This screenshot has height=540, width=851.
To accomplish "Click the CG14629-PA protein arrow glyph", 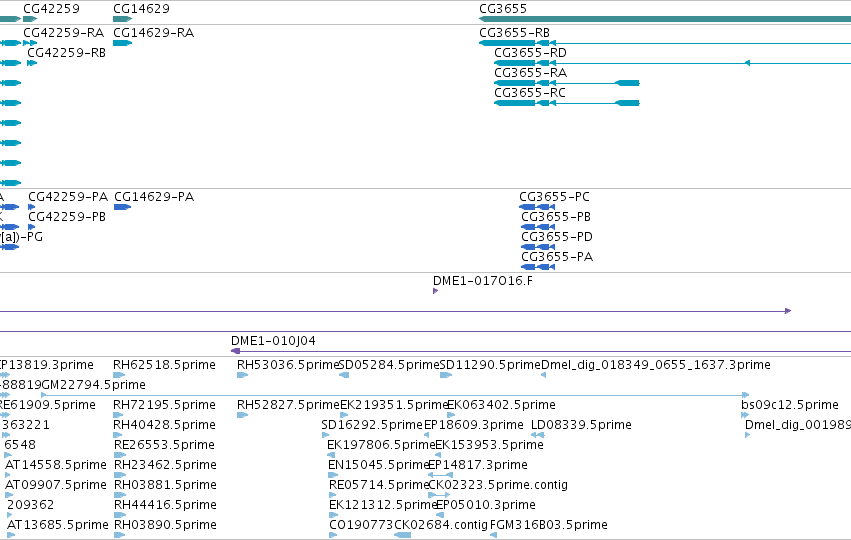I will (123, 207).
